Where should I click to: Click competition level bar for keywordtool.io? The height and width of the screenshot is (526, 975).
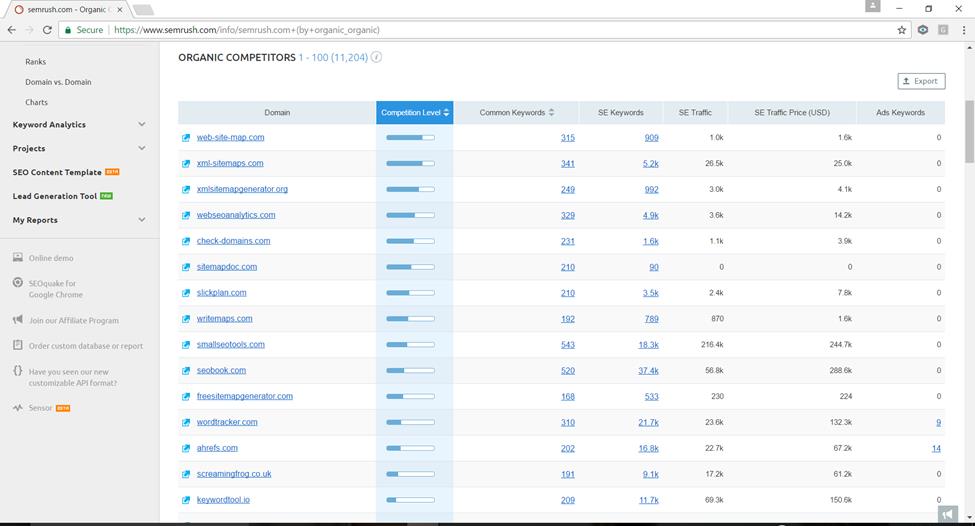click(410, 500)
